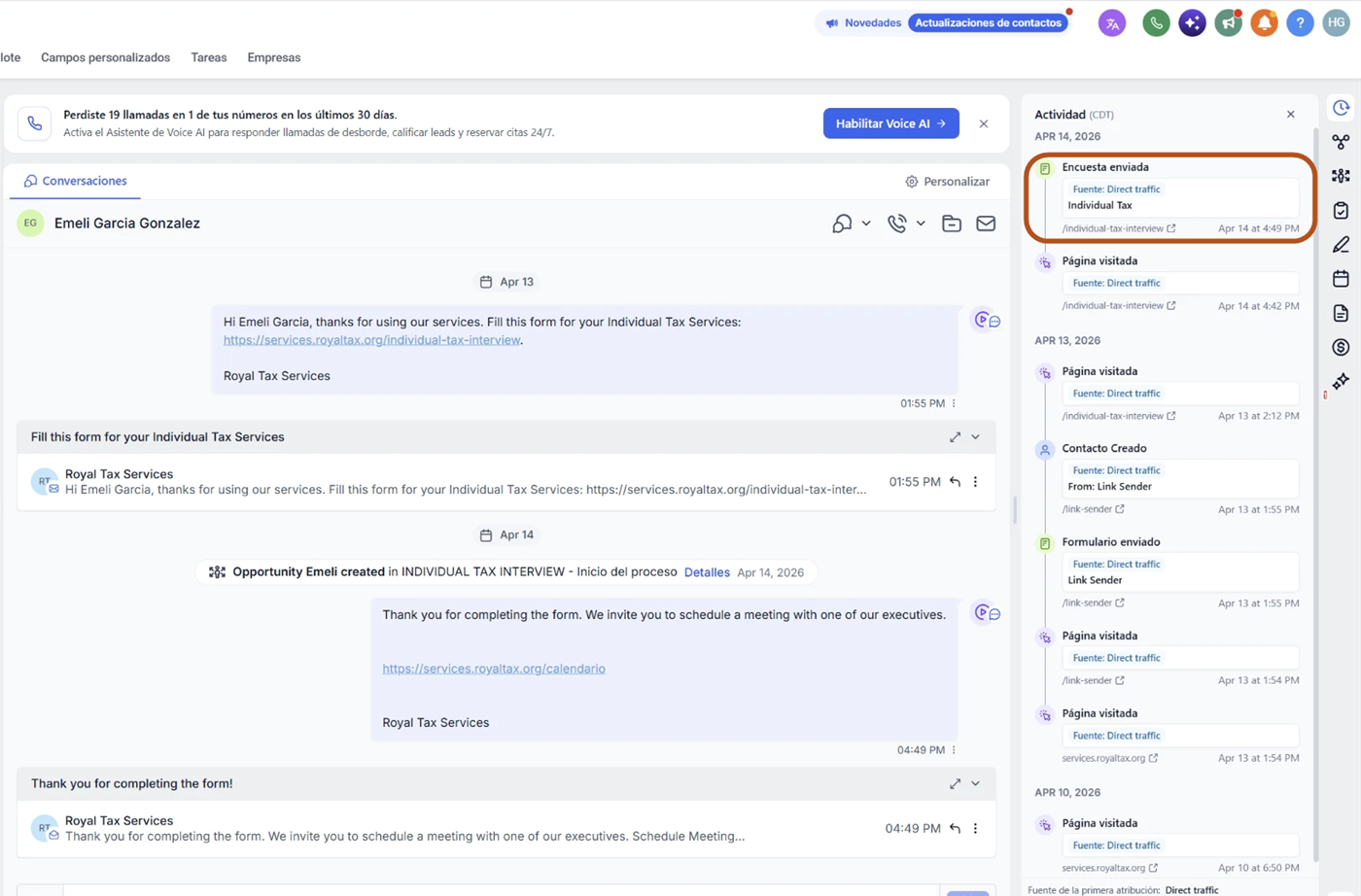Open the services.royaltax.org/calendario link

494,669
